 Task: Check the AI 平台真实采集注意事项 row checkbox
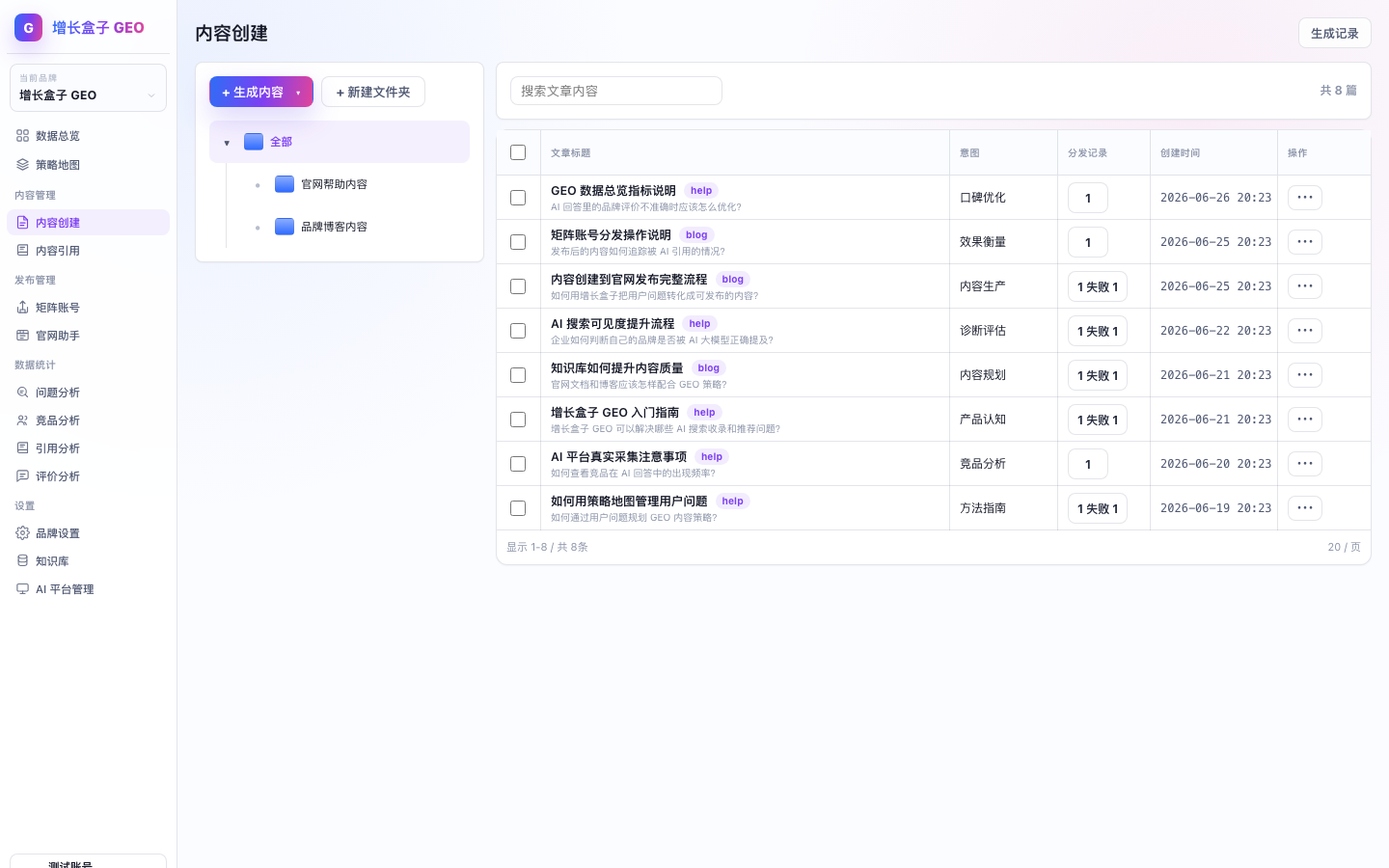click(x=518, y=464)
